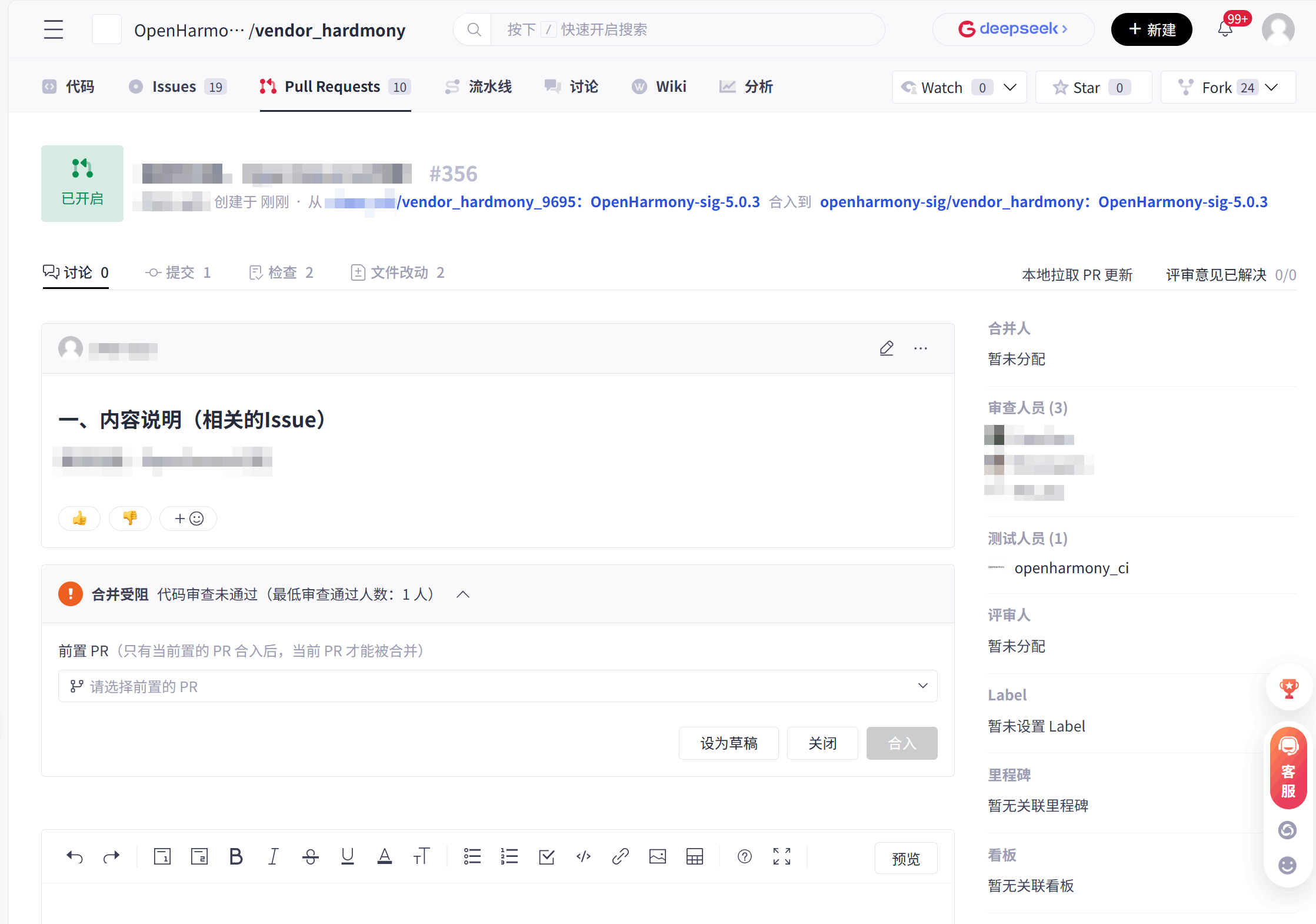This screenshot has width=1316, height=924.
Task: Redo in the comment editor
Action: (x=111, y=857)
